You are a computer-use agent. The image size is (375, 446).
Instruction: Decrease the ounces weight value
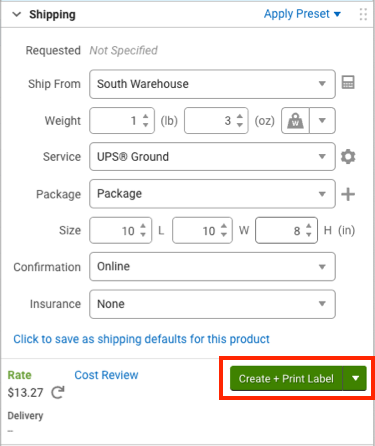click(240, 125)
